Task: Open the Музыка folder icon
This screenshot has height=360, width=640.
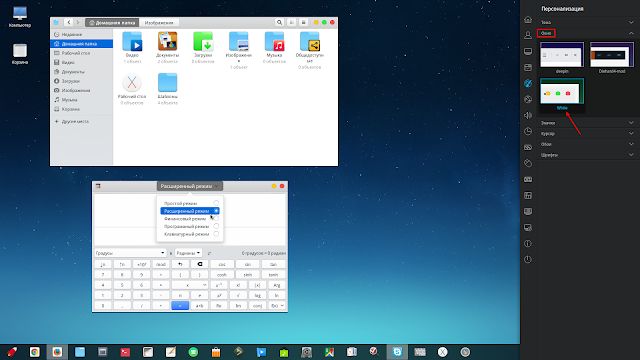Action: point(274,41)
